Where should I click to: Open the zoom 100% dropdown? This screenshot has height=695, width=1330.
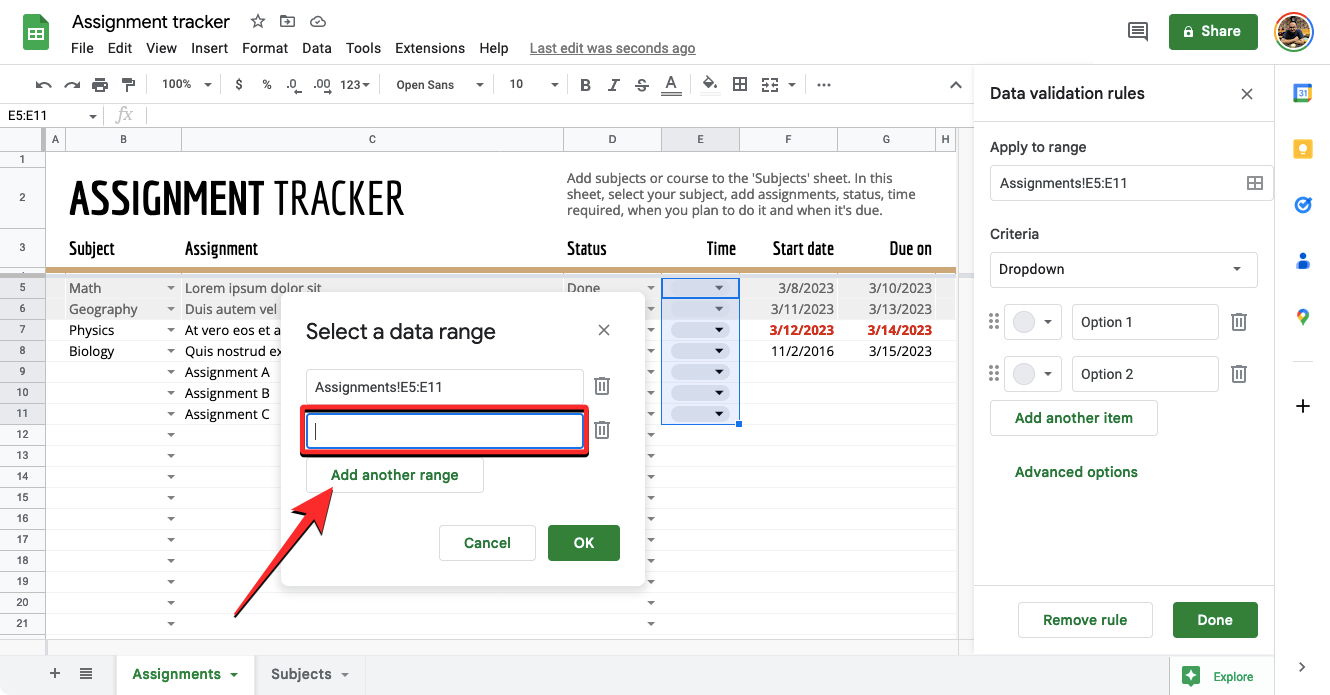click(x=186, y=85)
